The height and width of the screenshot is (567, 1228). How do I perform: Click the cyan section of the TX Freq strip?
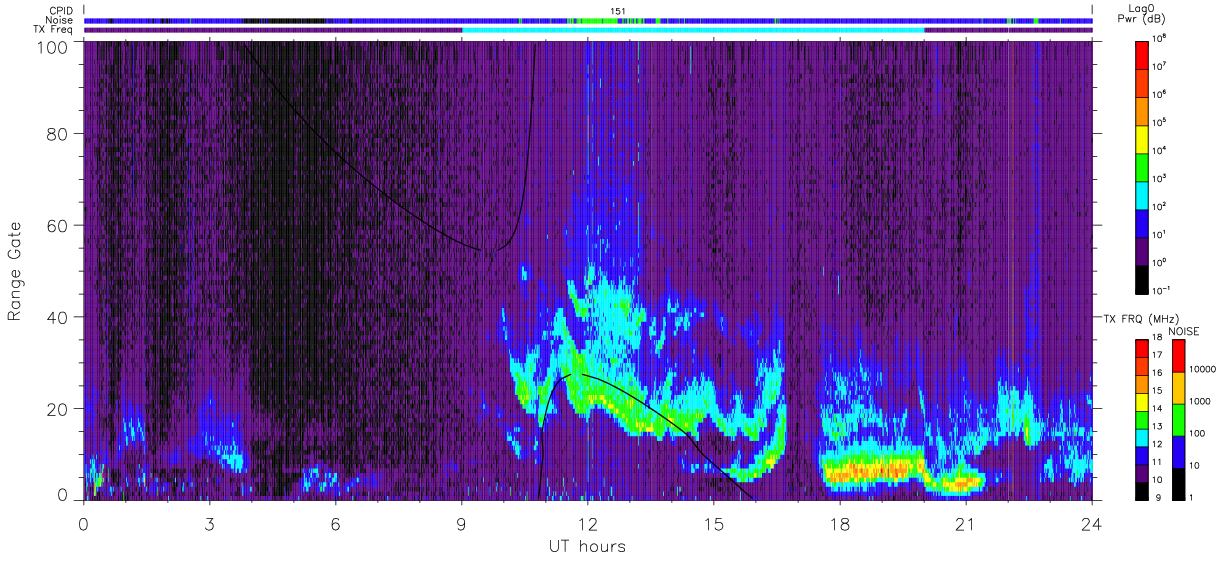[x=693, y=30]
